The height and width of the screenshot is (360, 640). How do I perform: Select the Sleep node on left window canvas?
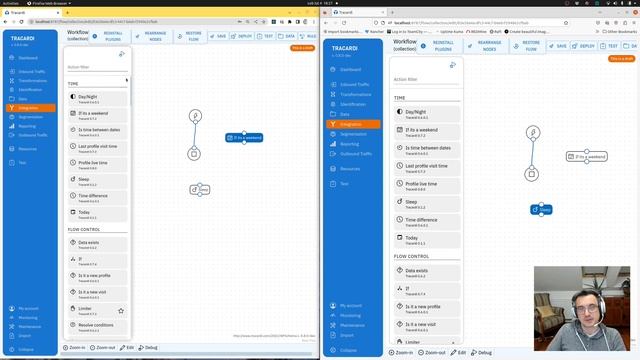200,189
